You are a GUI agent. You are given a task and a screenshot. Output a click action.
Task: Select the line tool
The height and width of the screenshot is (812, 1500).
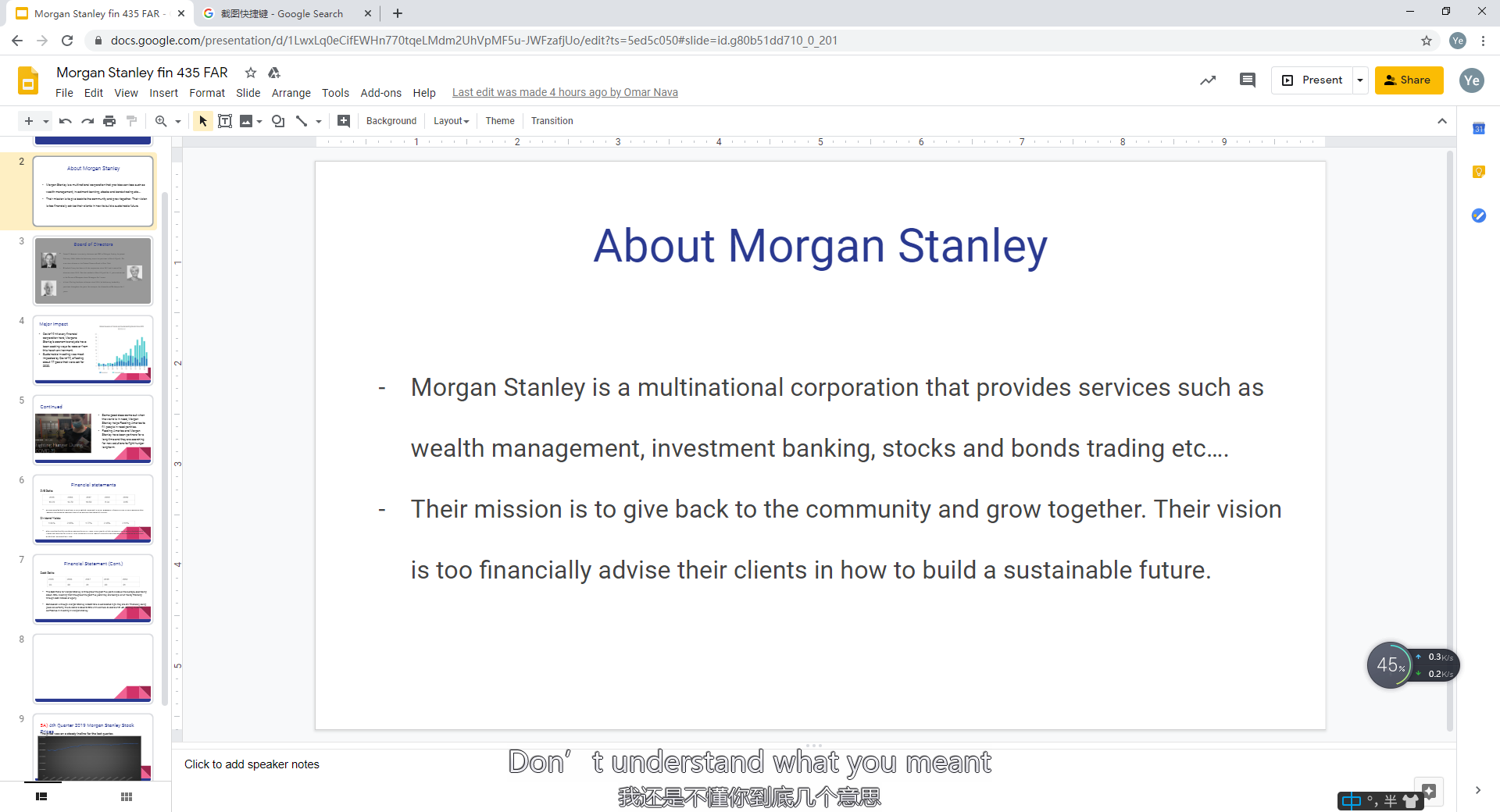tap(302, 121)
